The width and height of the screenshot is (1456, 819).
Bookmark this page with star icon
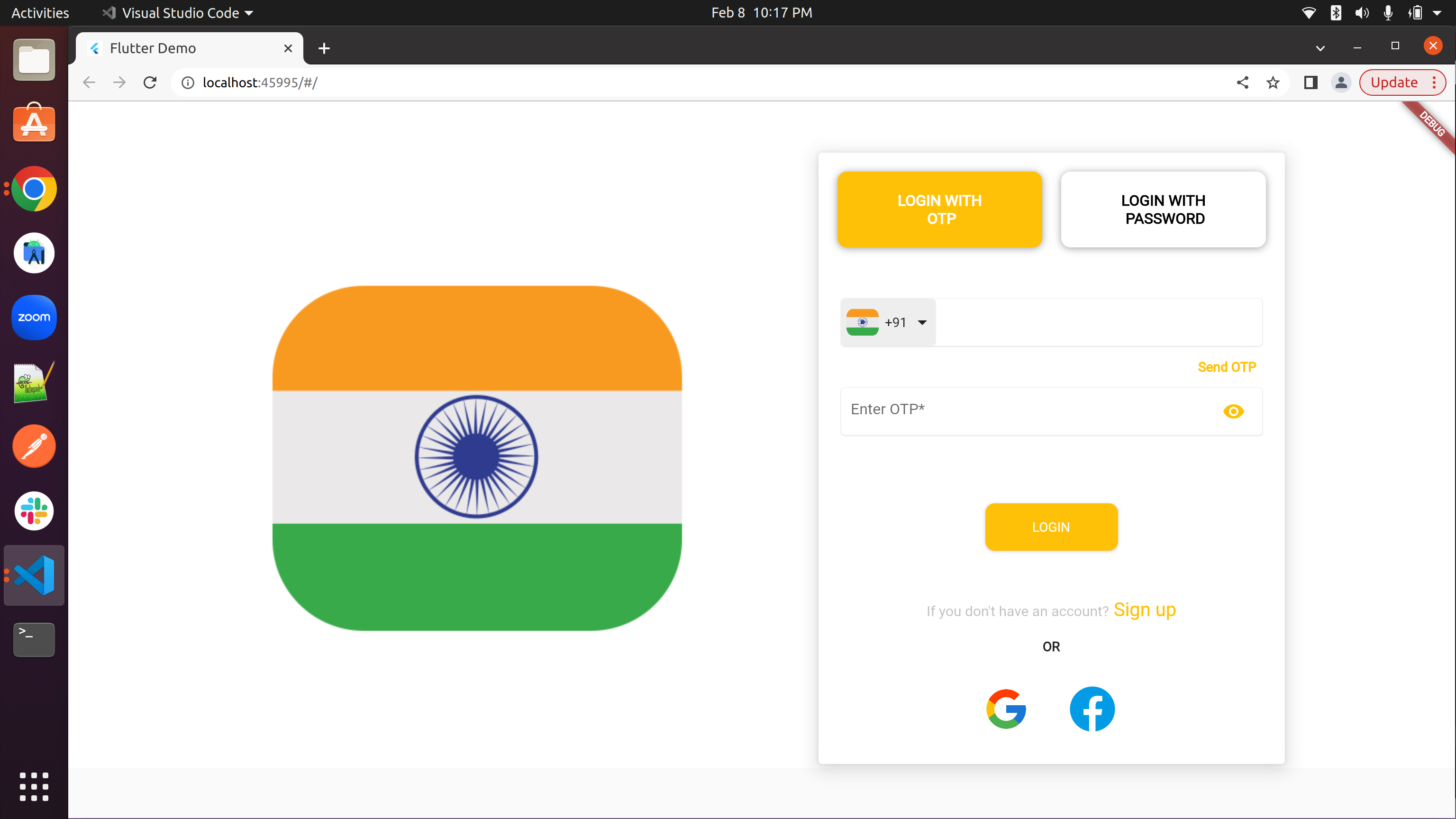(1273, 82)
